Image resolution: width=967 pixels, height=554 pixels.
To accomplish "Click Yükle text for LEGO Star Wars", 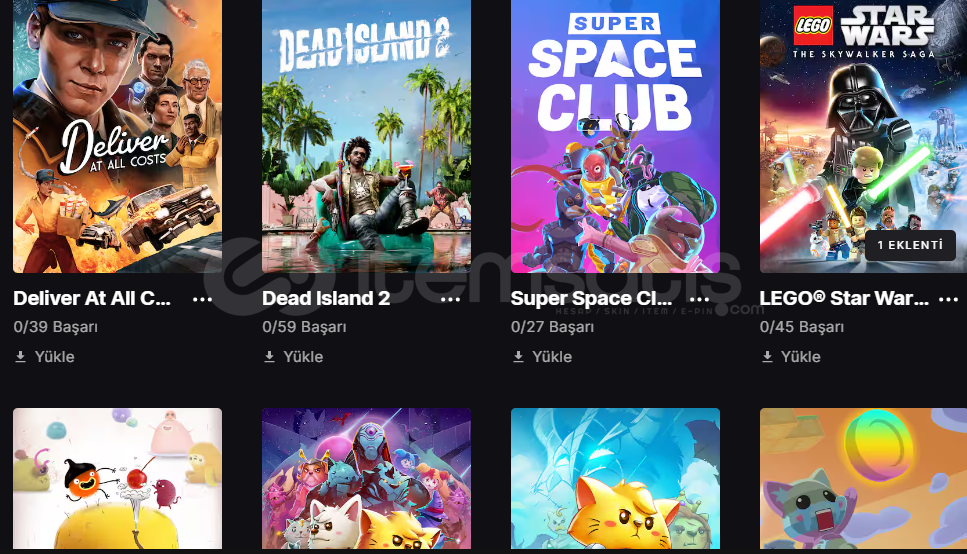I will (x=800, y=357).
